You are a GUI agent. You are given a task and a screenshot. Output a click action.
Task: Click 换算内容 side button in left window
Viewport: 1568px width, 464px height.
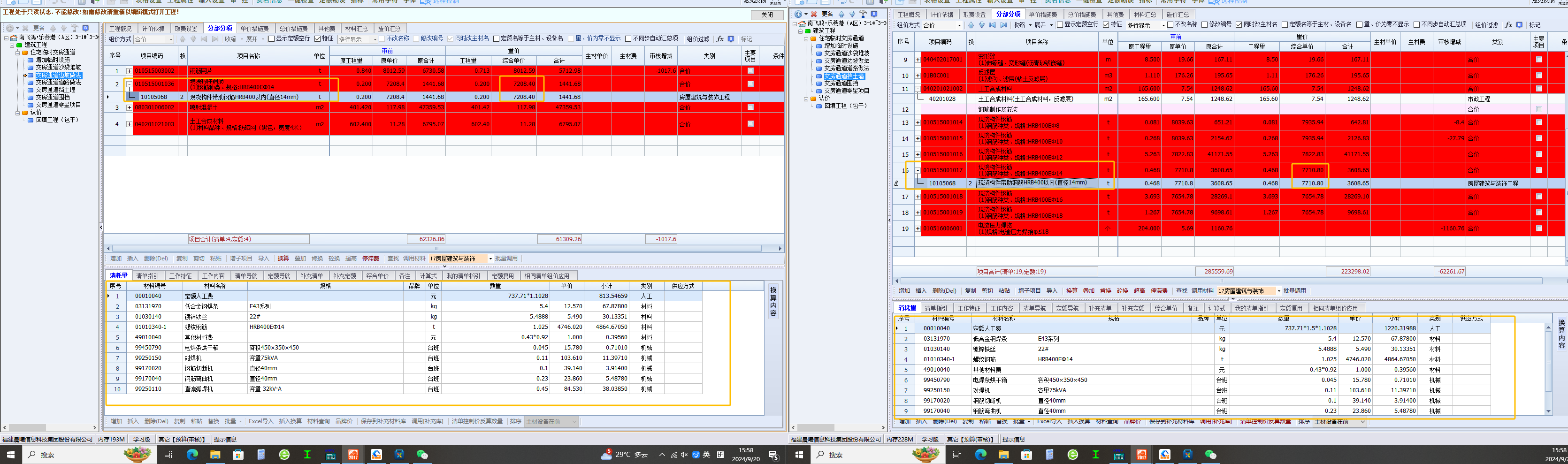click(x=773, y=302)
